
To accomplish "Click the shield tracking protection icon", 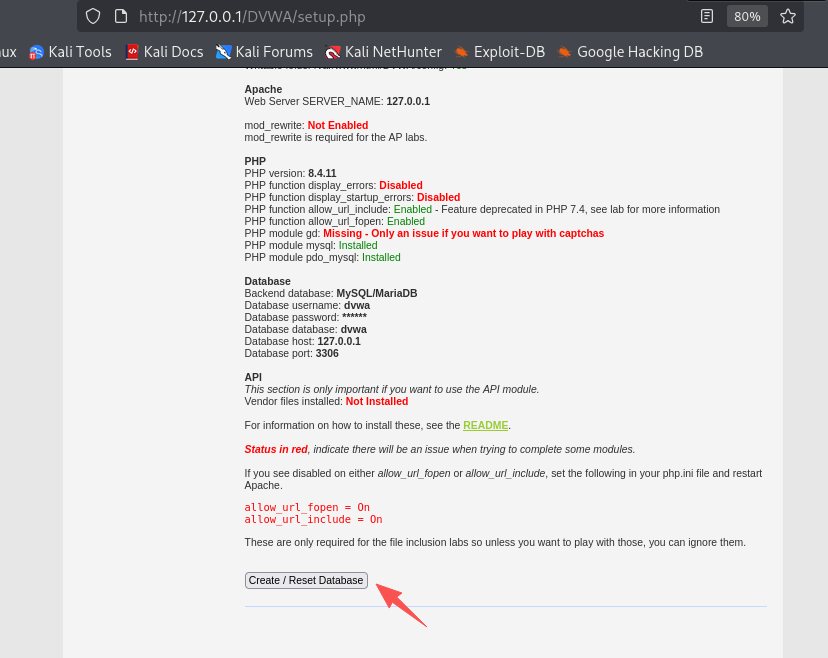I will tap(93, 16).
